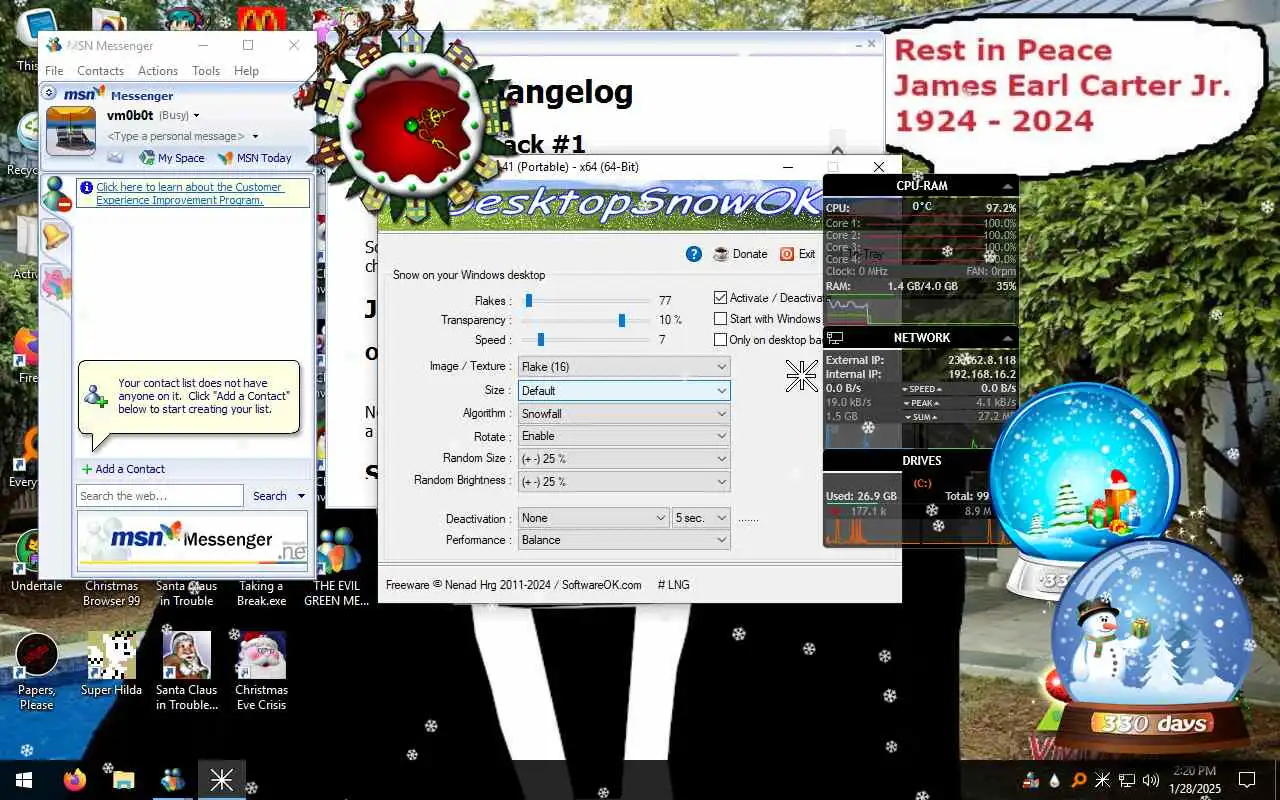Toggle the Activate / Deactivate checkbox
This screenshot has width=1280, height=800.
coord(720,298)
